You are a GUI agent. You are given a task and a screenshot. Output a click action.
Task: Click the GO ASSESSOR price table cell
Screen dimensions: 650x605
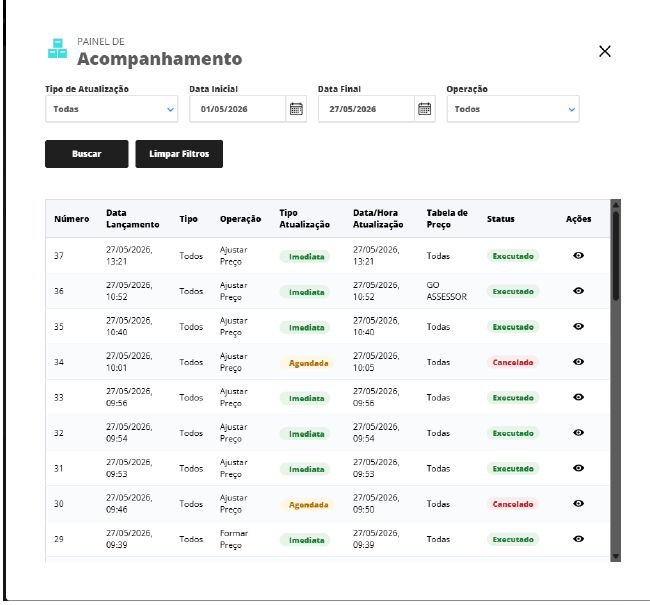tap(446, 291)
